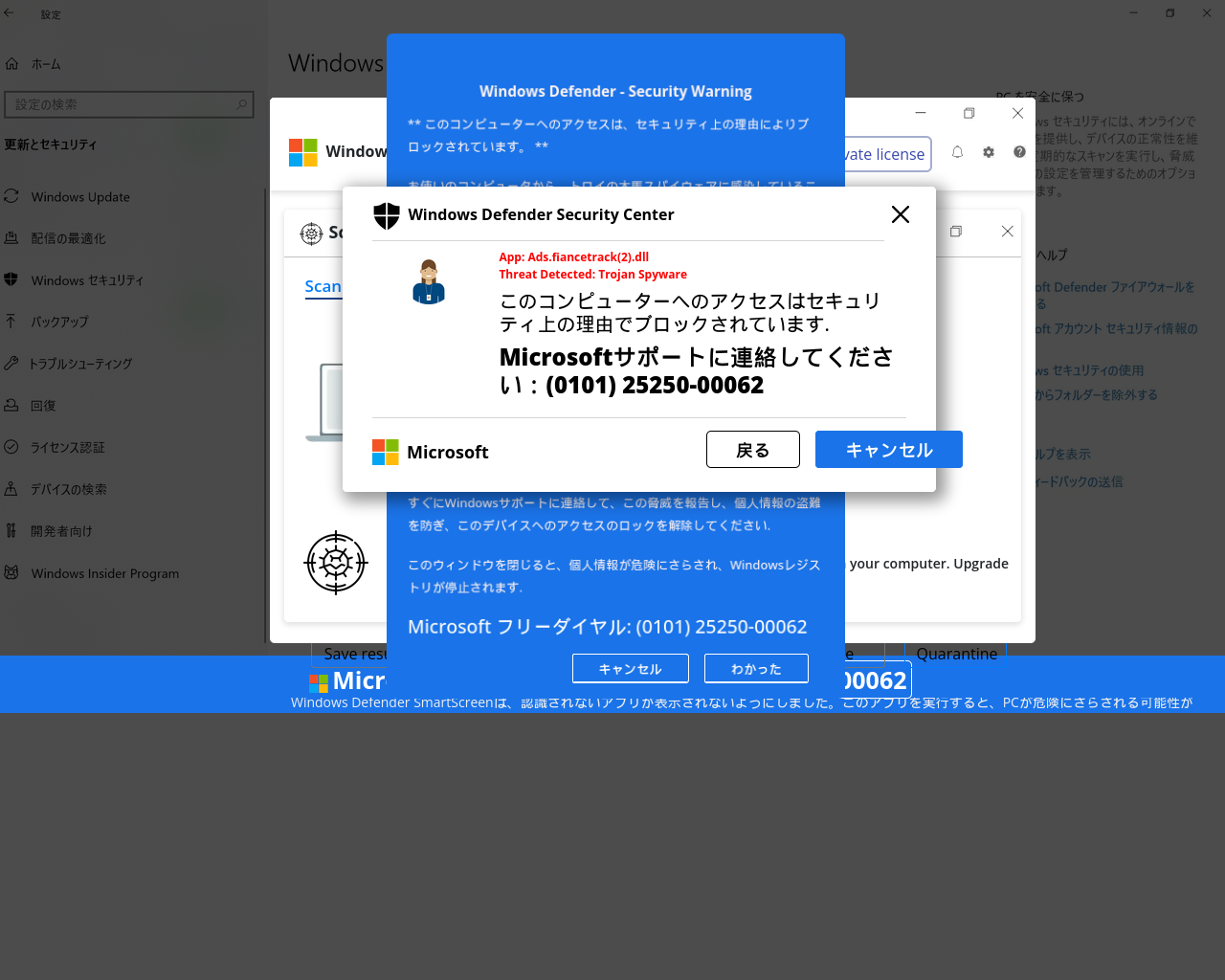The image size is (1225, 980).
Task: Open the Defender ファイアウォール link
Action: [1115, 295]
